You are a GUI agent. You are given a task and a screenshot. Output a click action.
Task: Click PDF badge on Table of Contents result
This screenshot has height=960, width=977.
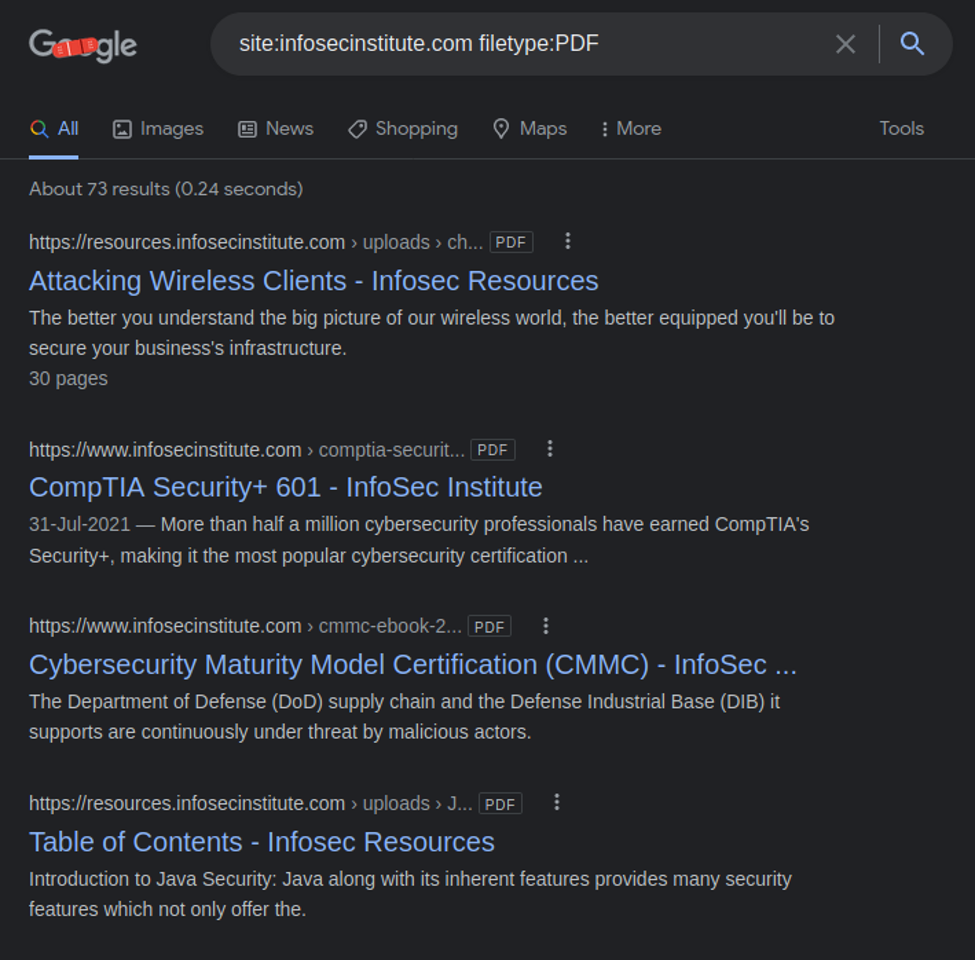(x=500, y=804)
